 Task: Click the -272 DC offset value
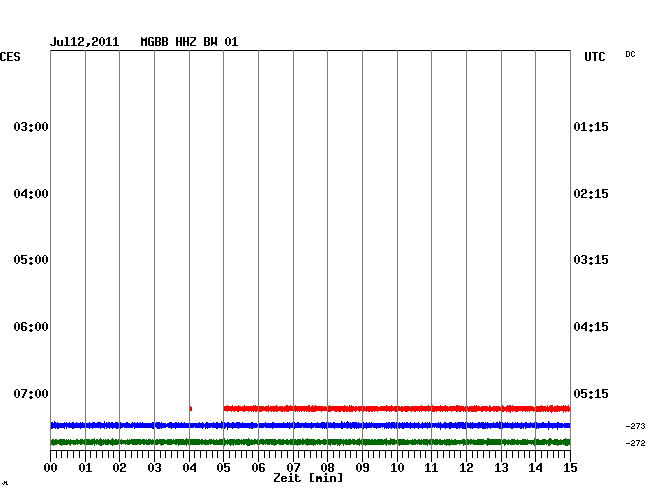coord(635,443)
